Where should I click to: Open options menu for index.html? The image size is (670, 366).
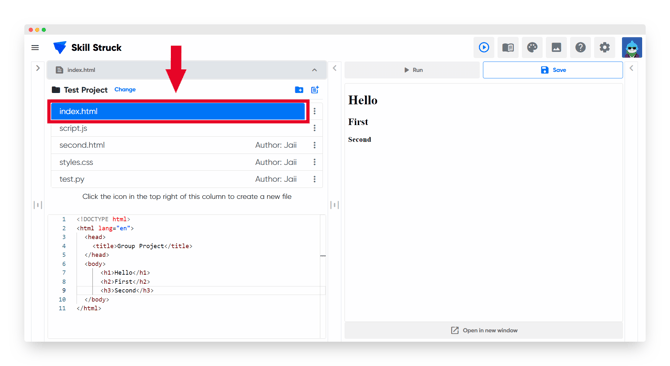click(x=314, y=111)
